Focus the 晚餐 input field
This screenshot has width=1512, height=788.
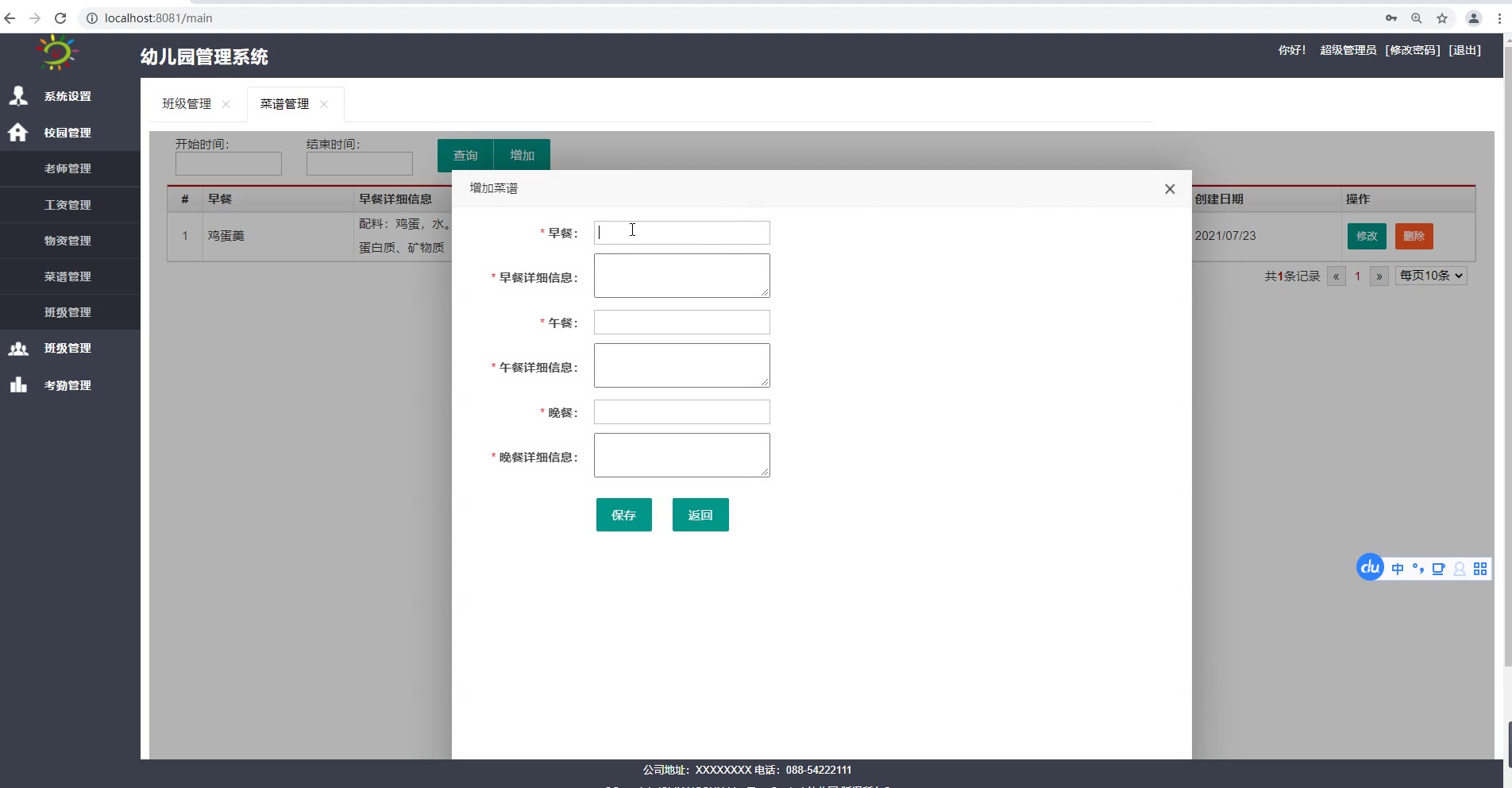(x=682, y=412)
